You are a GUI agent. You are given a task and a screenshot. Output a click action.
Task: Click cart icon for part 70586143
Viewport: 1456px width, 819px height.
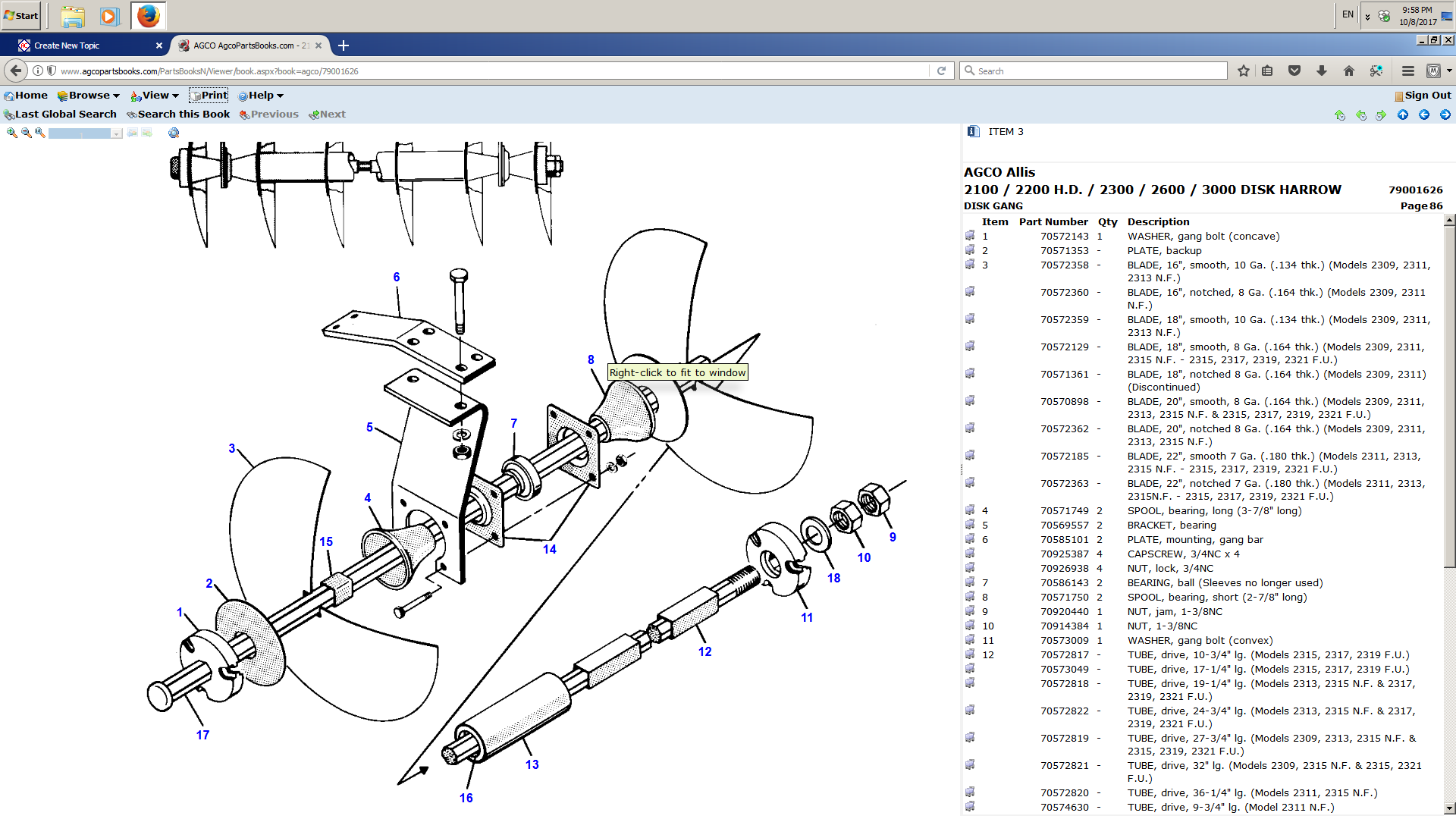pyautogui.click(x=970, y=582)
